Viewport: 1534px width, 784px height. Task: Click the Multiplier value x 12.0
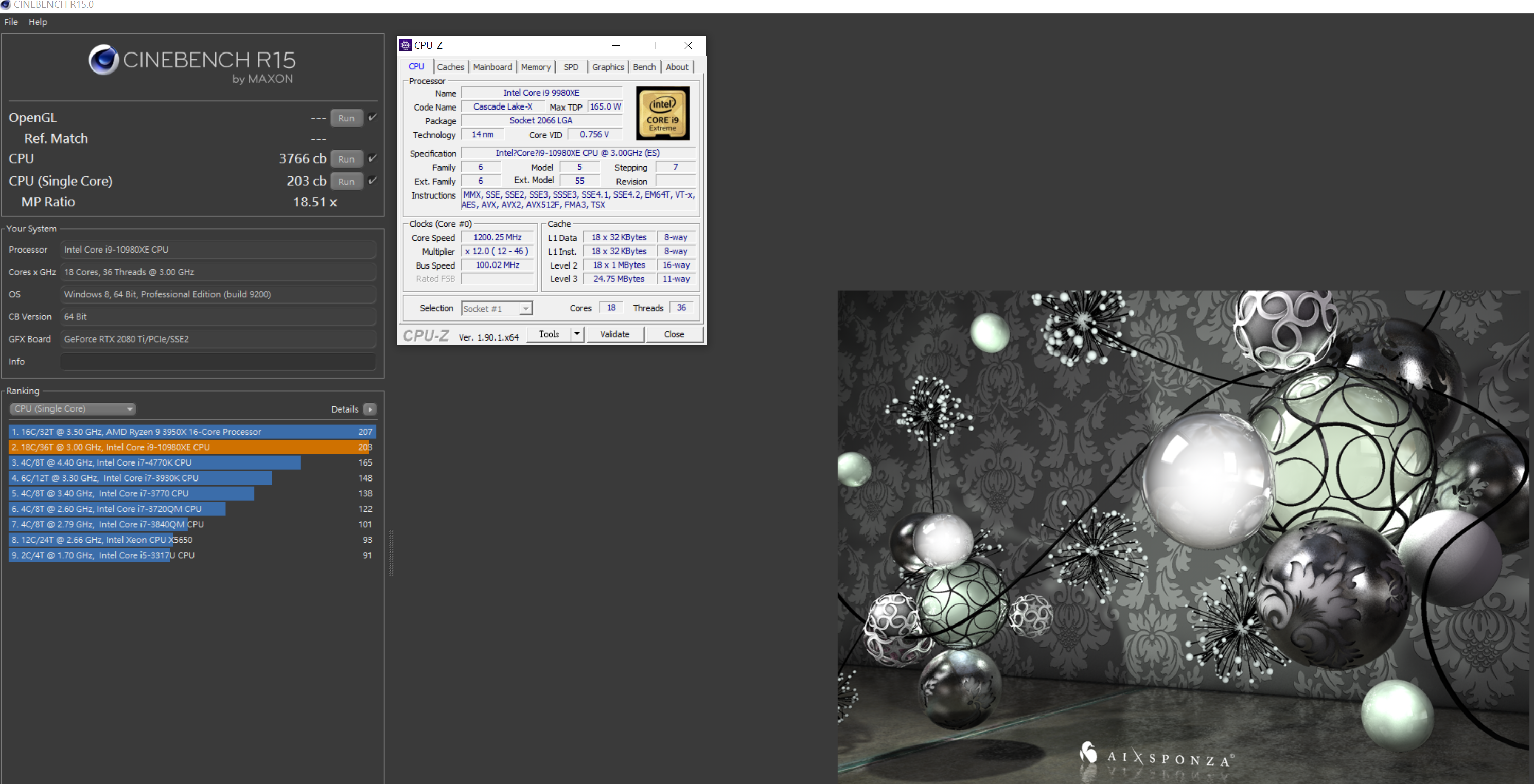point(497,251)
